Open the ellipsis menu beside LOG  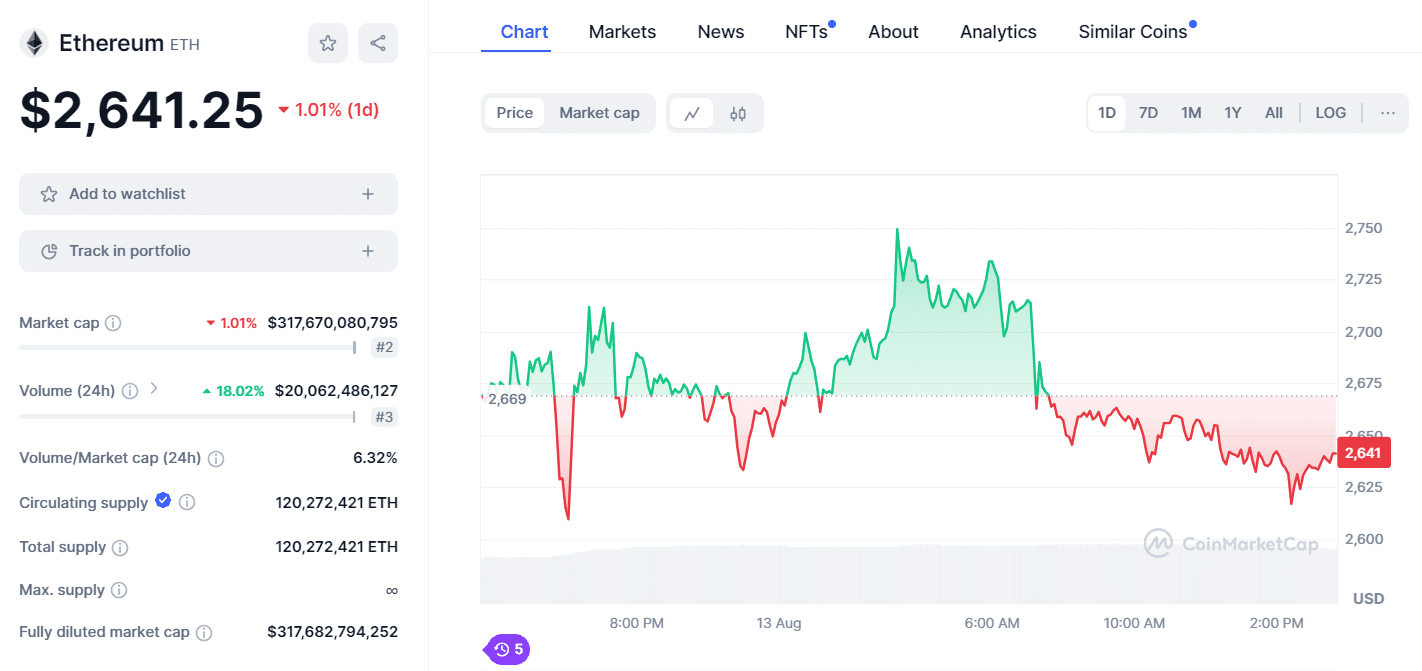(x=1387, y=112)
